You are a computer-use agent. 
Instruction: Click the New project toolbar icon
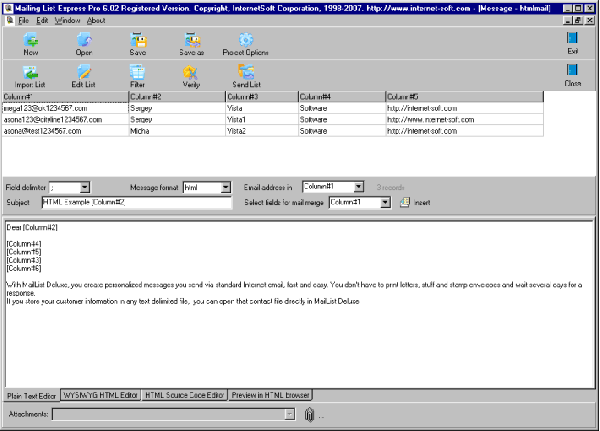pyautogui.click(x=31, y=41)
